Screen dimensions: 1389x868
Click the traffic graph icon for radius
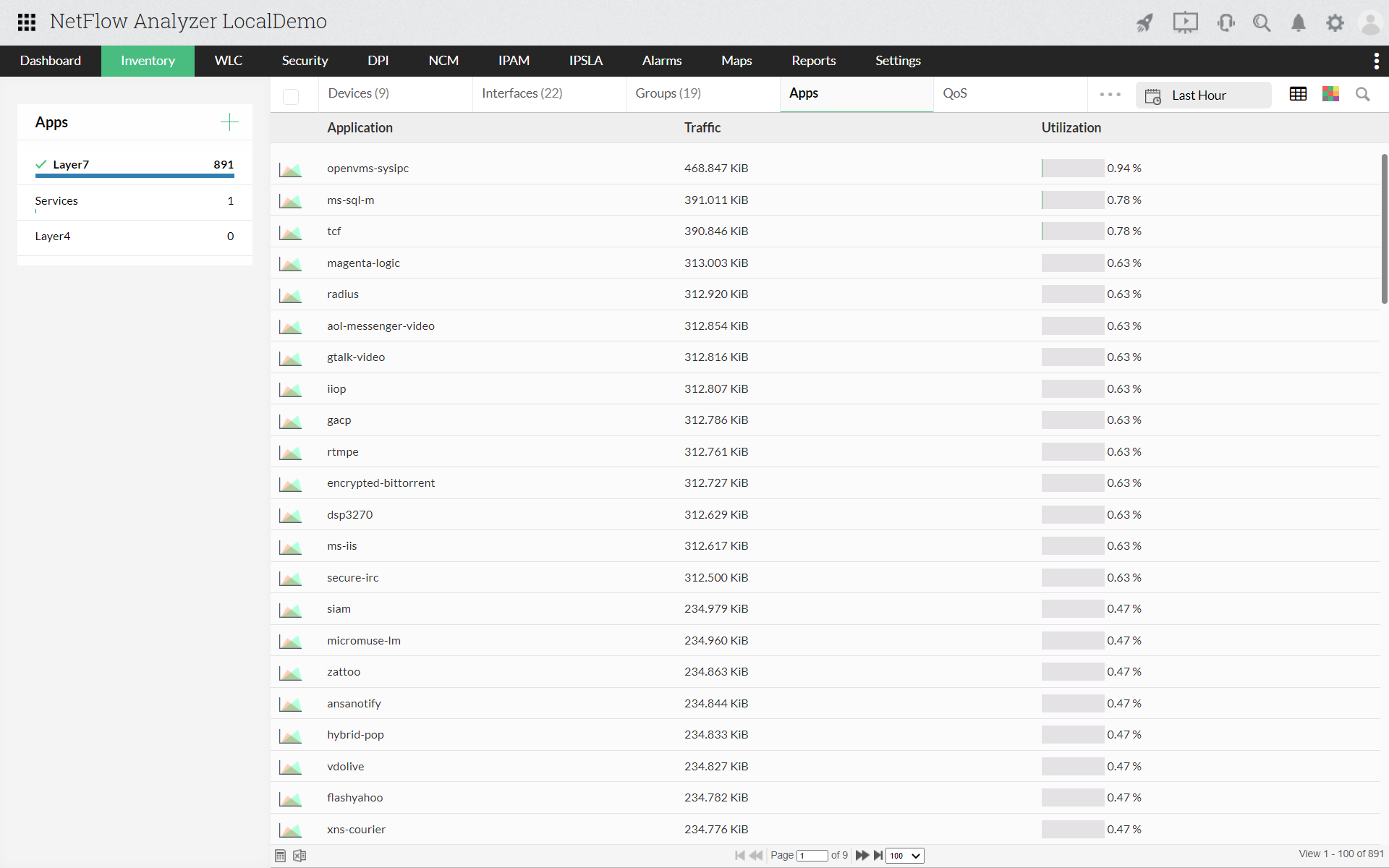290,294
